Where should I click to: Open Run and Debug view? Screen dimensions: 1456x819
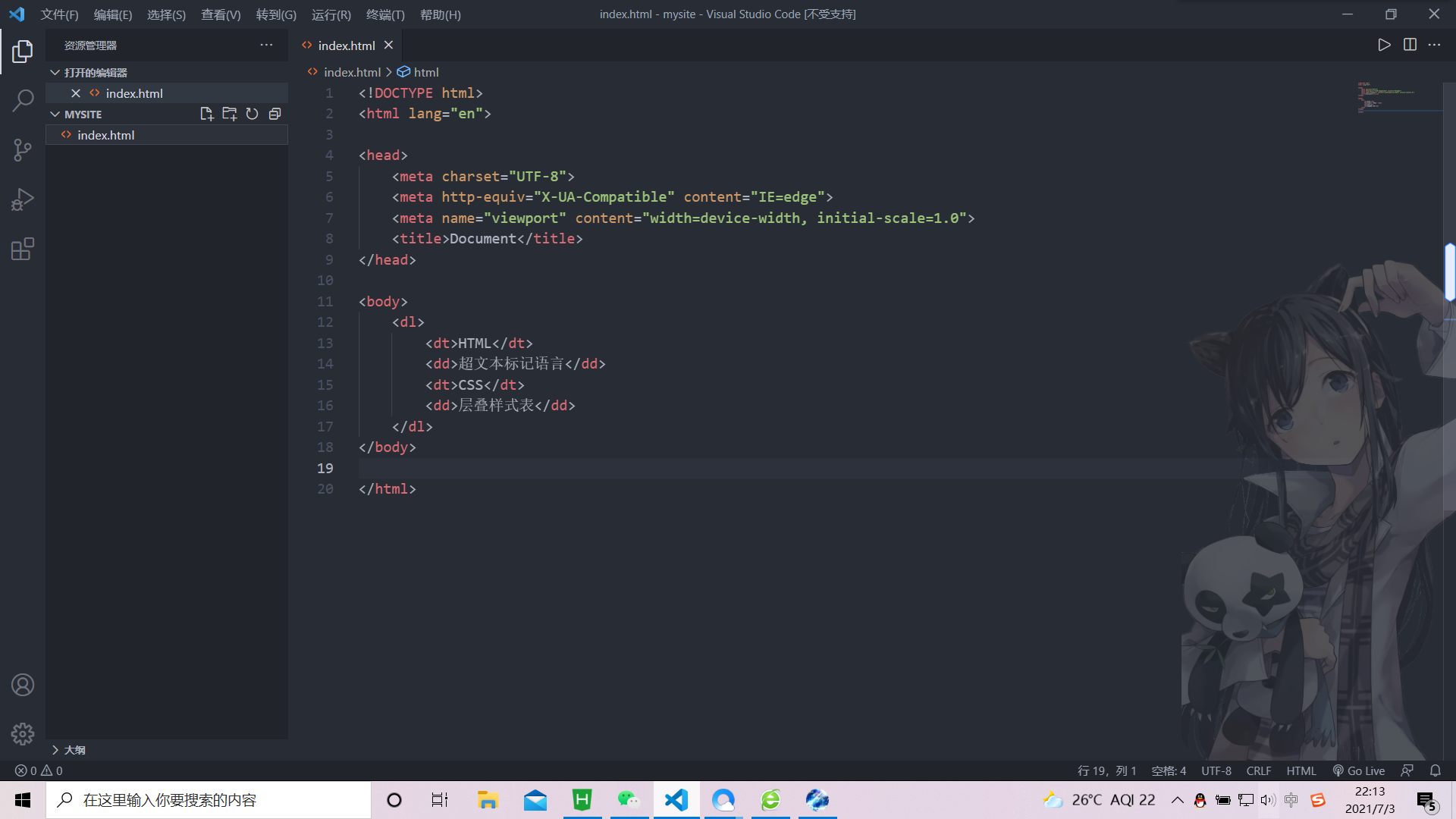pos(23,199)
